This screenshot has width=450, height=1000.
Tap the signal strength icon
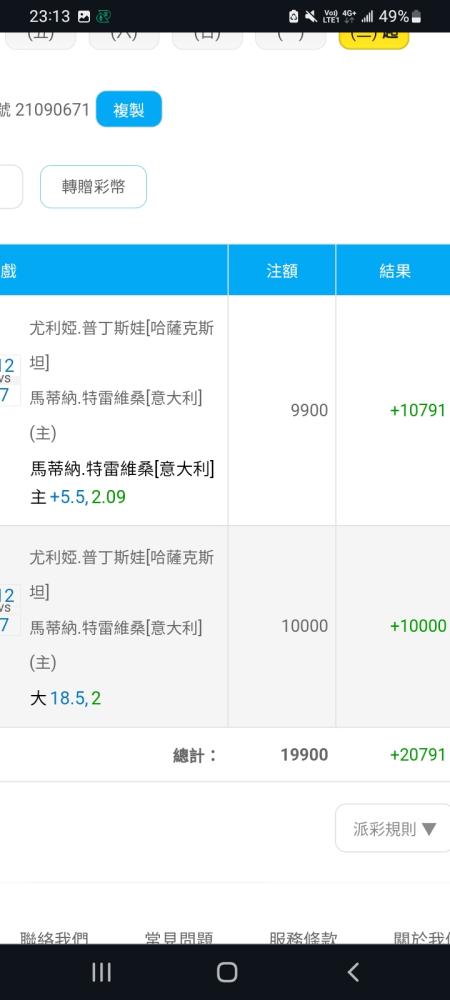(367, 17)
